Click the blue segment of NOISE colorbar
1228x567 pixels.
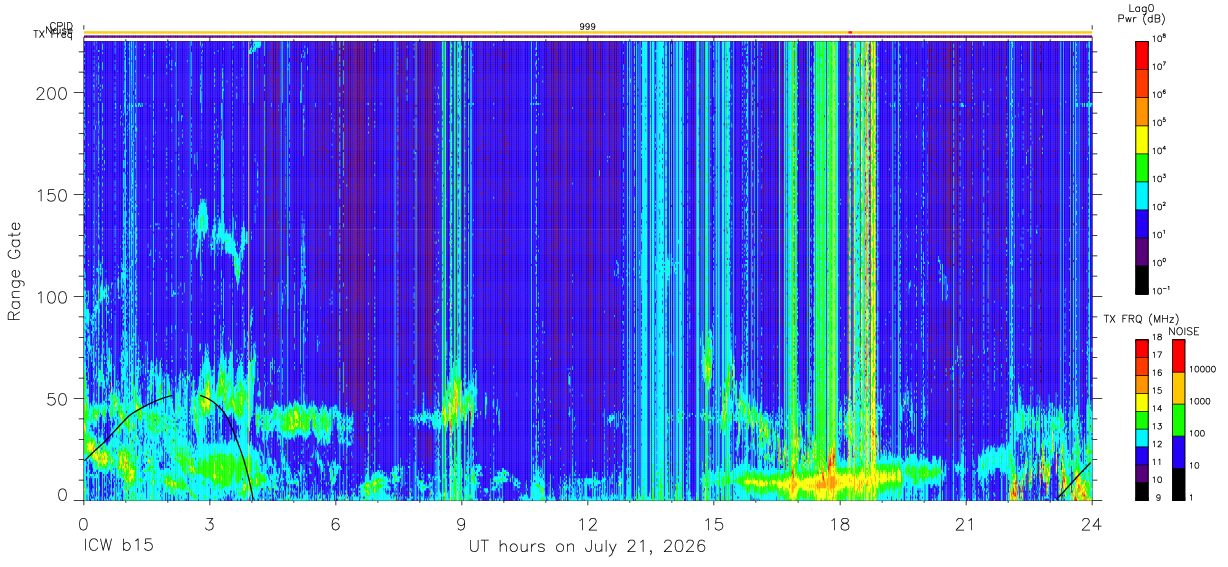(1178, 452)
